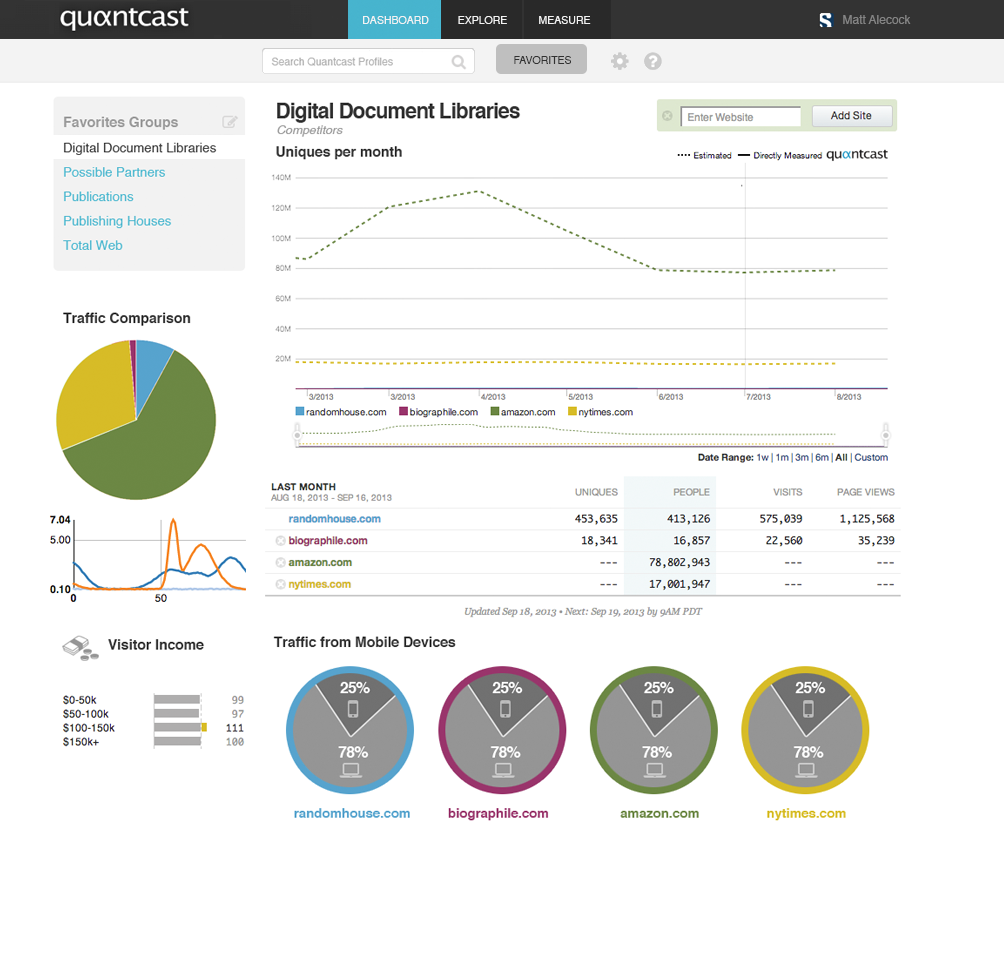Click the Visitor Income money icon

[x=81, y=648]
